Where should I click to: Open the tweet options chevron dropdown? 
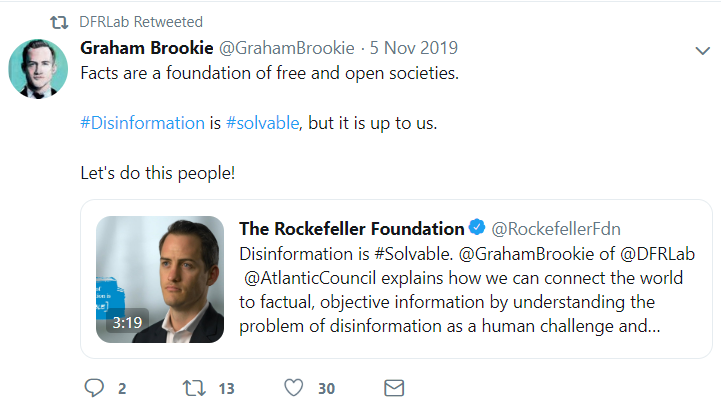[x=702, y=50]
